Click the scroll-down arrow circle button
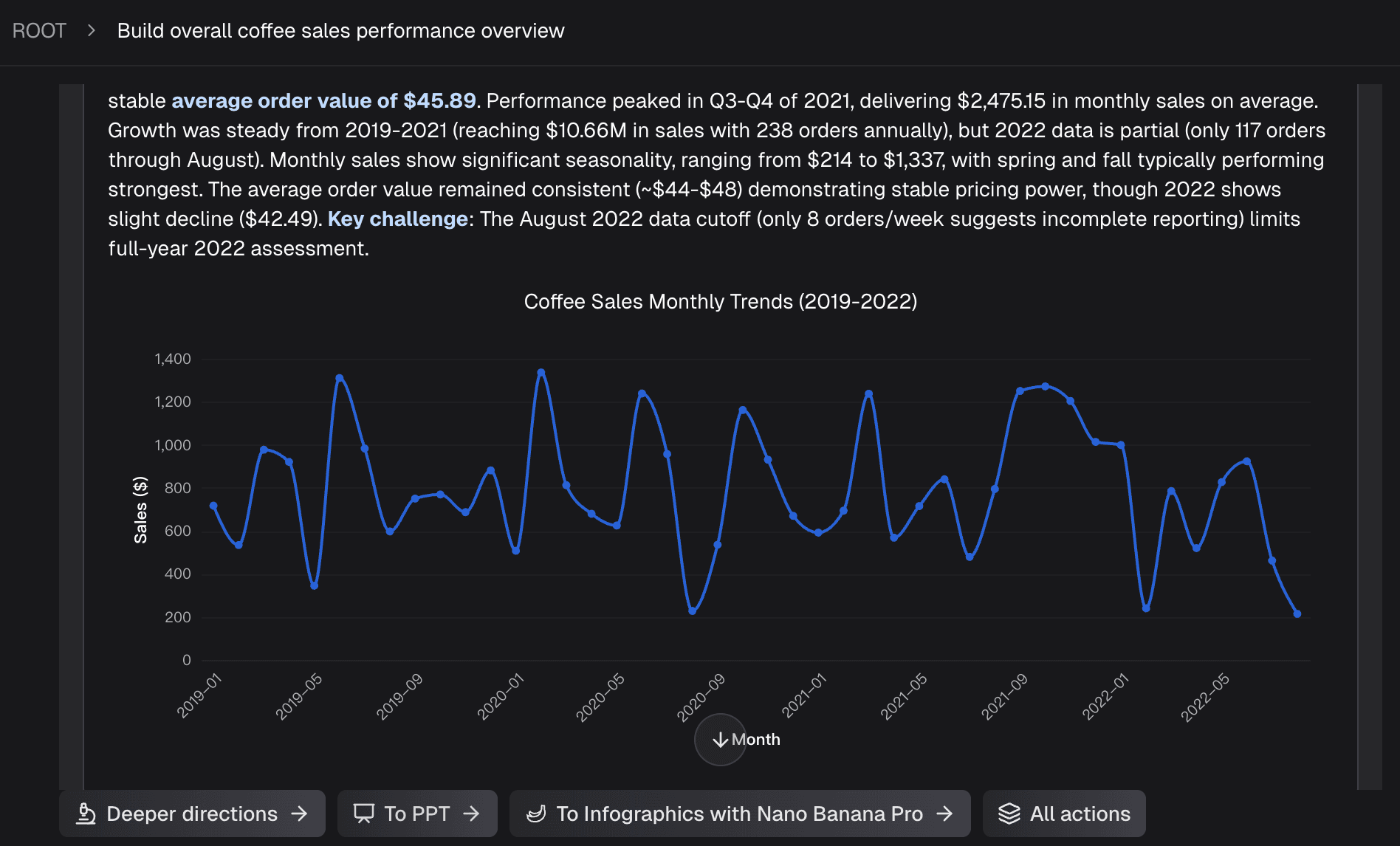The image size is (1400, 846). pyautogui.click(x=721, y=740)
